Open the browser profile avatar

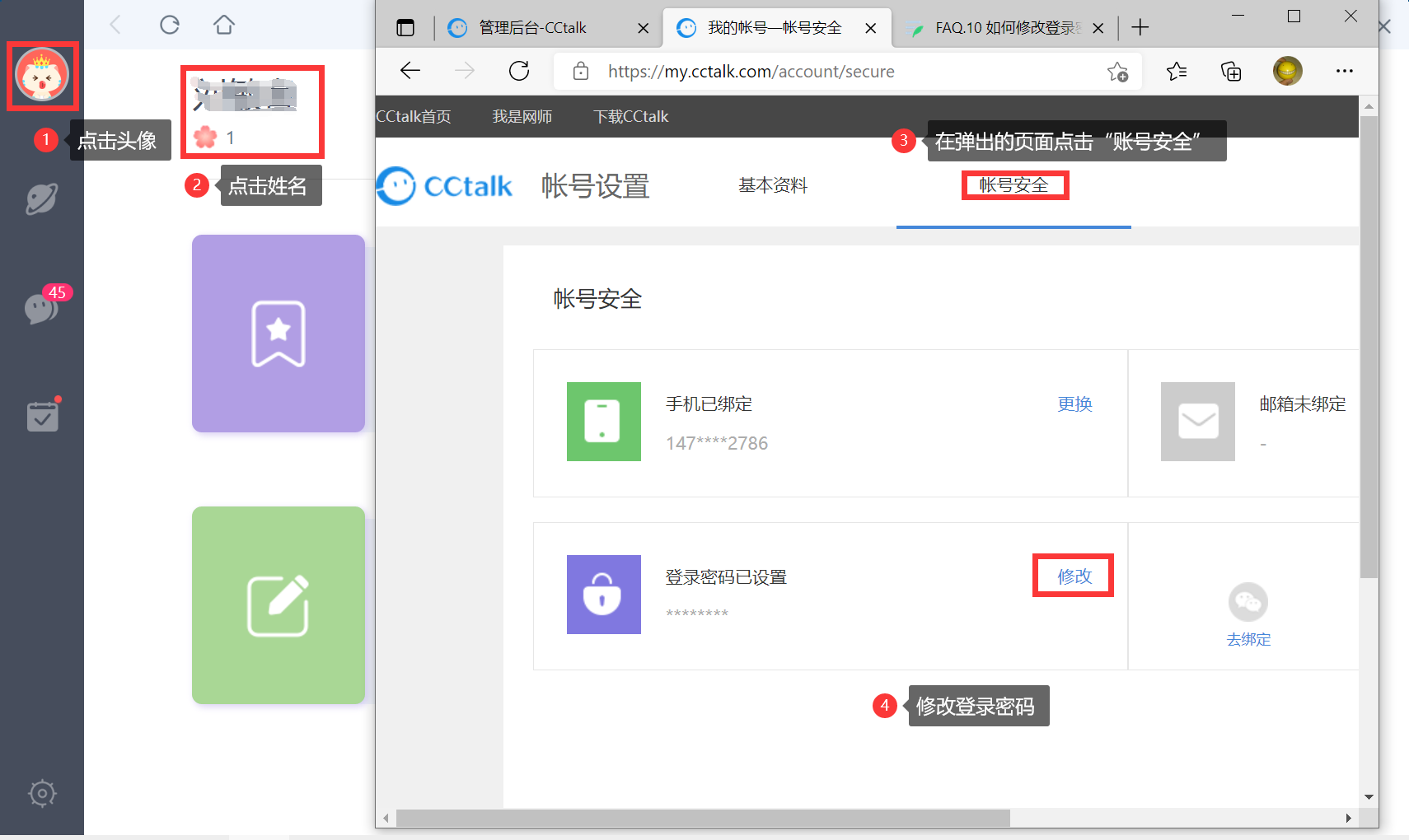(1287, 72)
